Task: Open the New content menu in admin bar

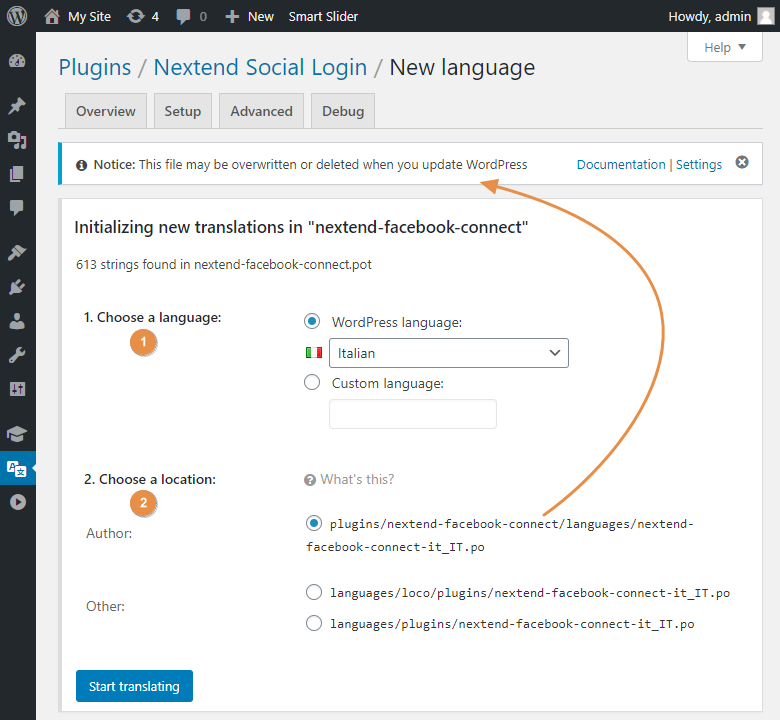Action: (249, 16)
